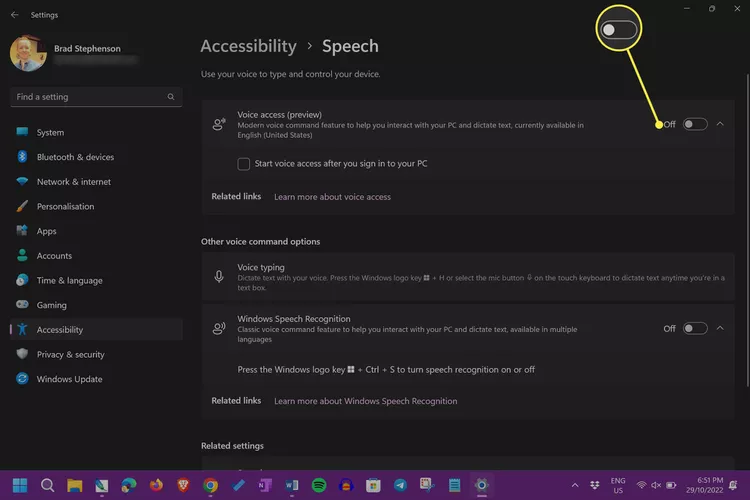Click the Other voice command options heading

click(x=260, y=242)
